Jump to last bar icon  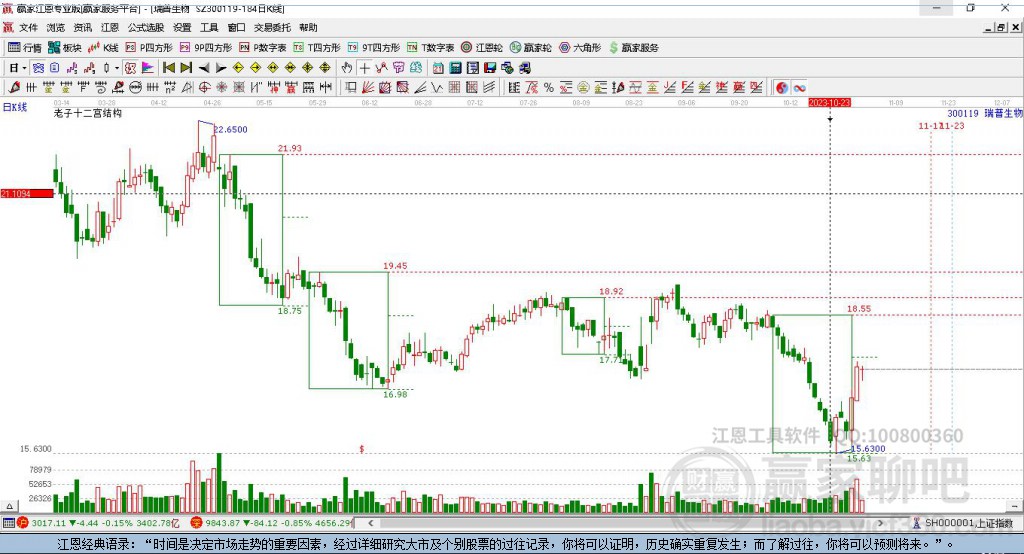186,68
